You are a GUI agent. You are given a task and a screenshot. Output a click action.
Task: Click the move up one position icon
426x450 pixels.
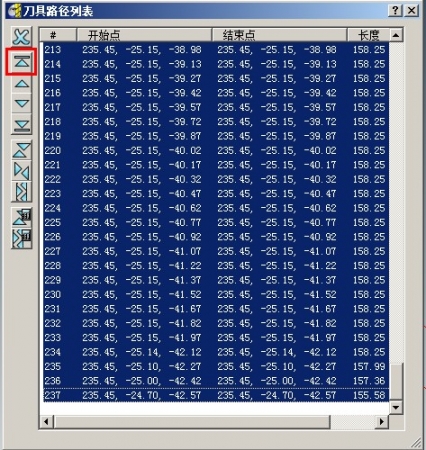click(x=22, y=83)
